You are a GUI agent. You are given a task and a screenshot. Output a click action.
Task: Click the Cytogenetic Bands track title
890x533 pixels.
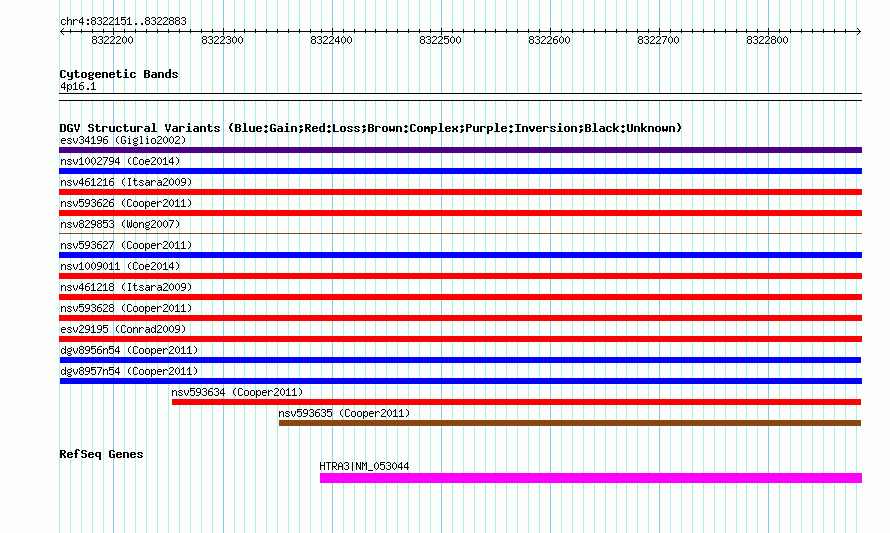click(119, 74)
